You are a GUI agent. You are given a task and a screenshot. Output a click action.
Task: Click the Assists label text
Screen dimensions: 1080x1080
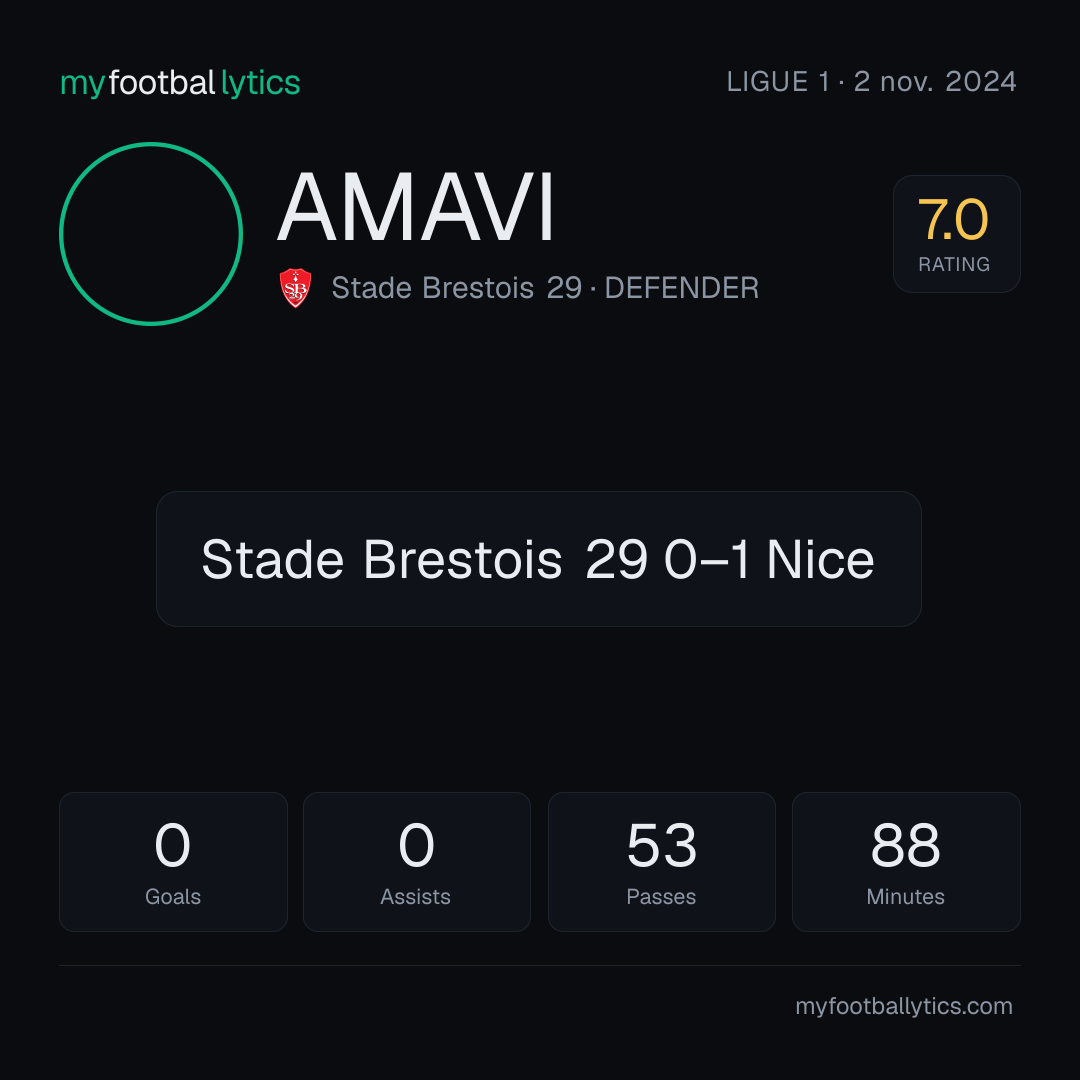coord(415,896)
